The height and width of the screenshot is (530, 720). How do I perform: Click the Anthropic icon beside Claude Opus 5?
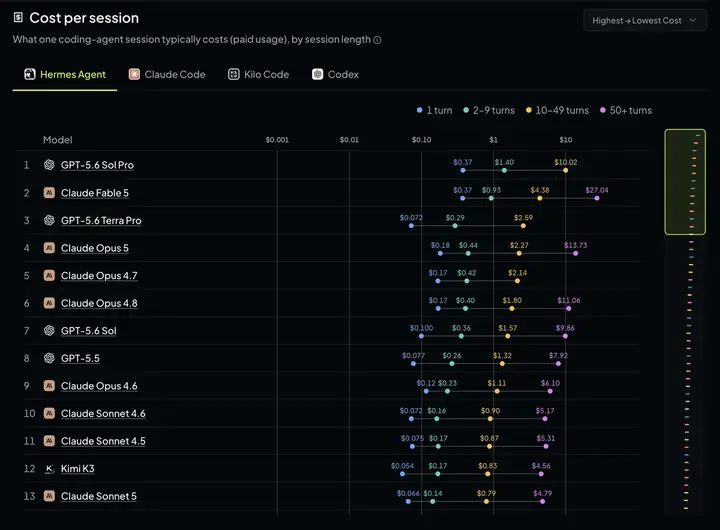[x=49, y=248]
